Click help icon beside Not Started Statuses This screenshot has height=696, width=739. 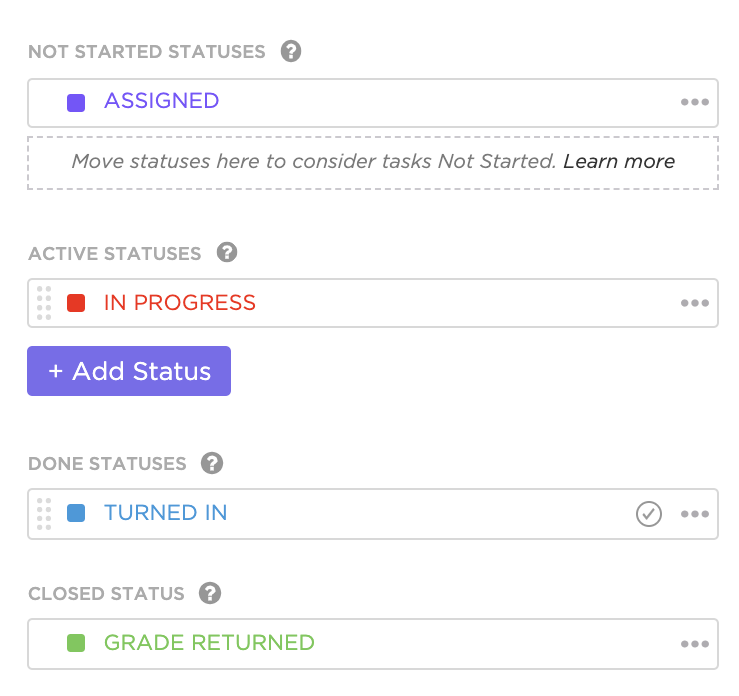click(291, 51)
